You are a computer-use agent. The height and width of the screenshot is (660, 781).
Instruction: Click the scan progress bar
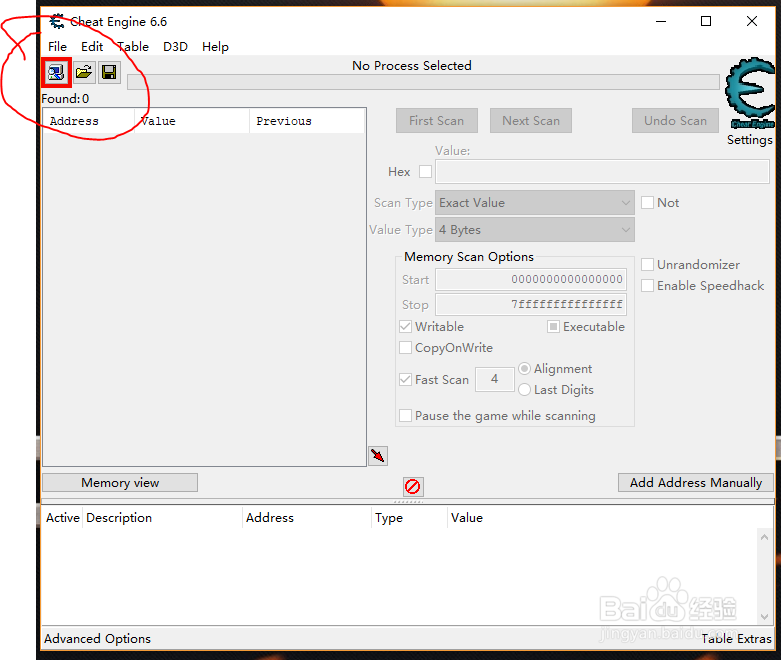(423, 82)
